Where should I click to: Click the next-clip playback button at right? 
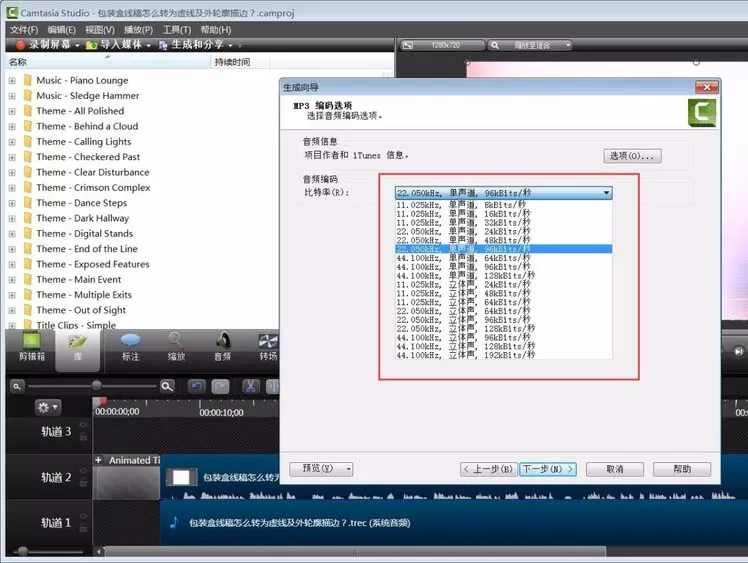[738, 351]
